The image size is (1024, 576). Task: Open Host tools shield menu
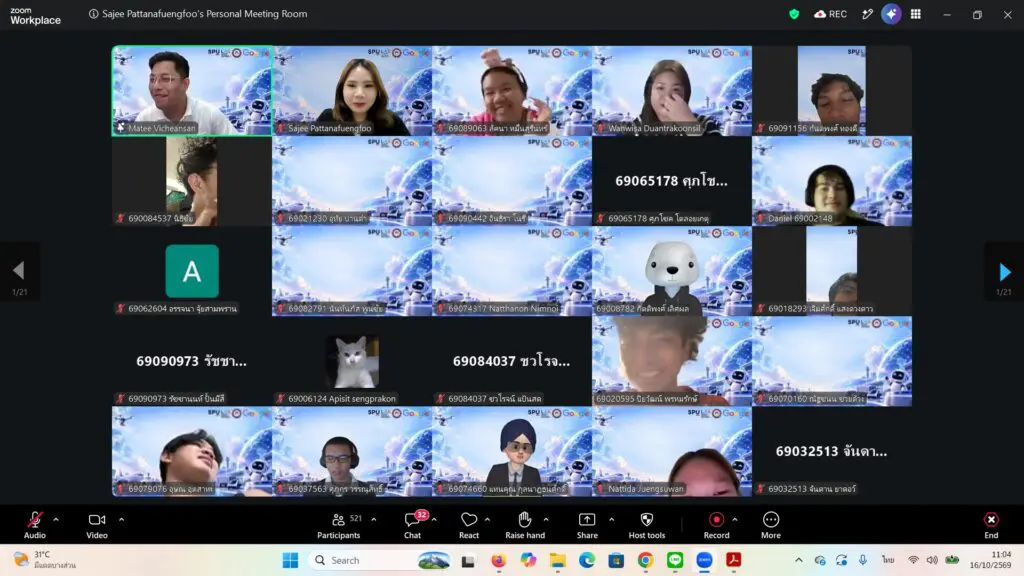(647, 525)
